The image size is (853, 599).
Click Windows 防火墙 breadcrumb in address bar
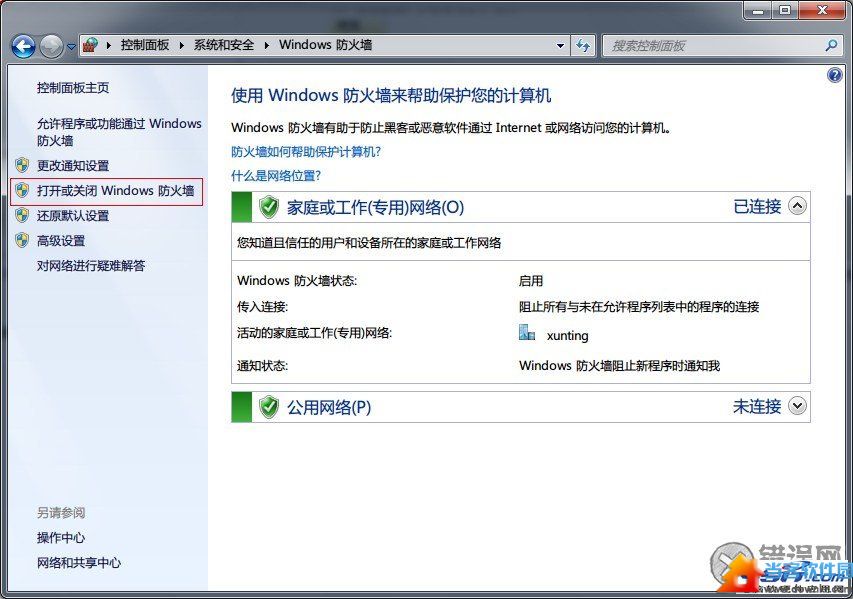pyautogui.click(x=325, y=45)
